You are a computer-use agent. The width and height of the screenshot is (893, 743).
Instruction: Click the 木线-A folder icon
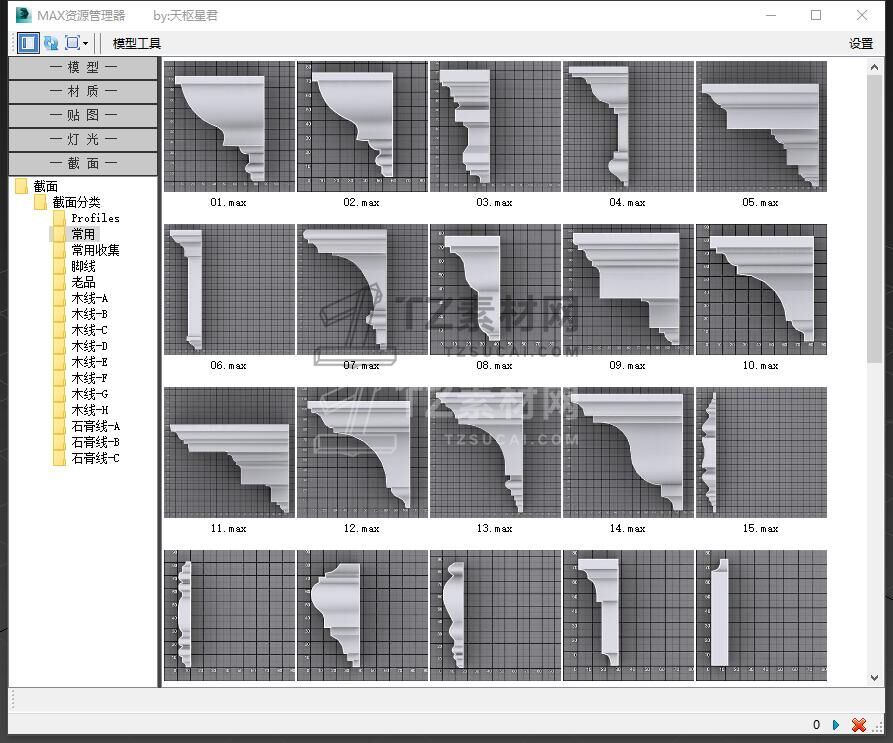60,298
